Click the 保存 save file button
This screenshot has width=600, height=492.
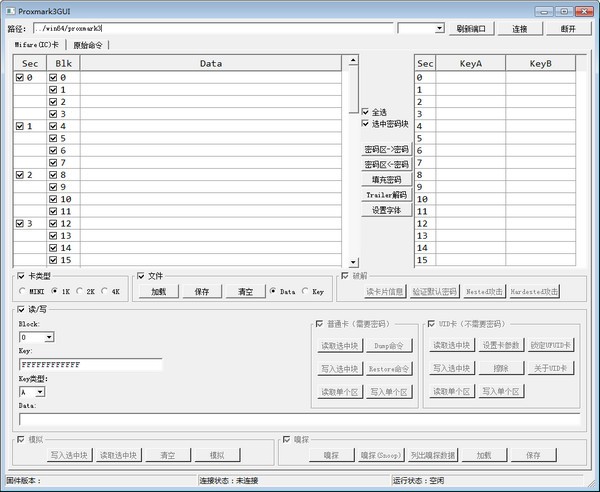[202, 291]
